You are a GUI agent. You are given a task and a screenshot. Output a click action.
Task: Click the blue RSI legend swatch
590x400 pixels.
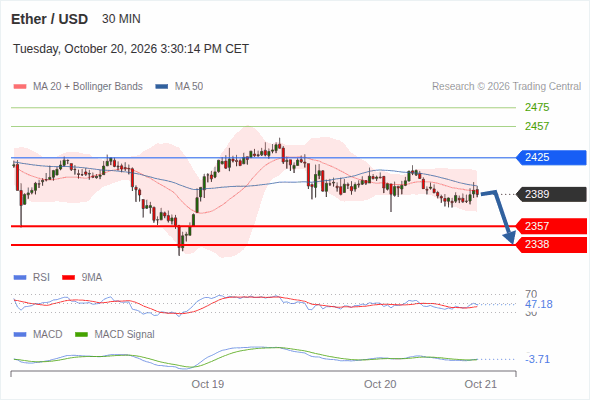point(20,278)
